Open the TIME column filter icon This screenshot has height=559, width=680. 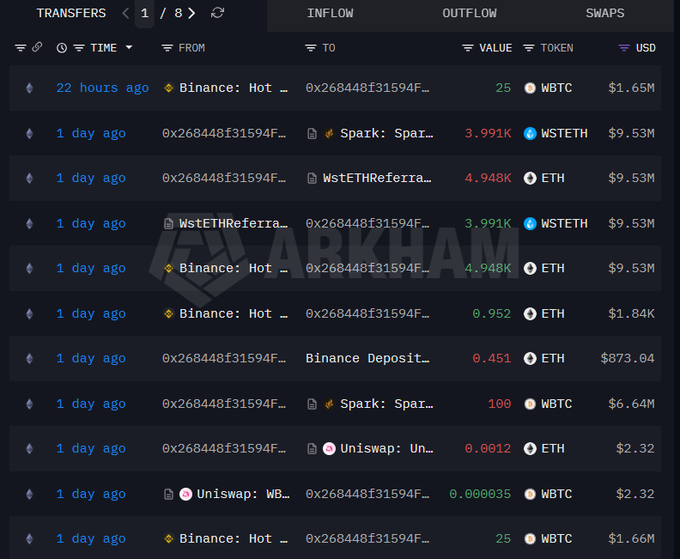point(78,48)
